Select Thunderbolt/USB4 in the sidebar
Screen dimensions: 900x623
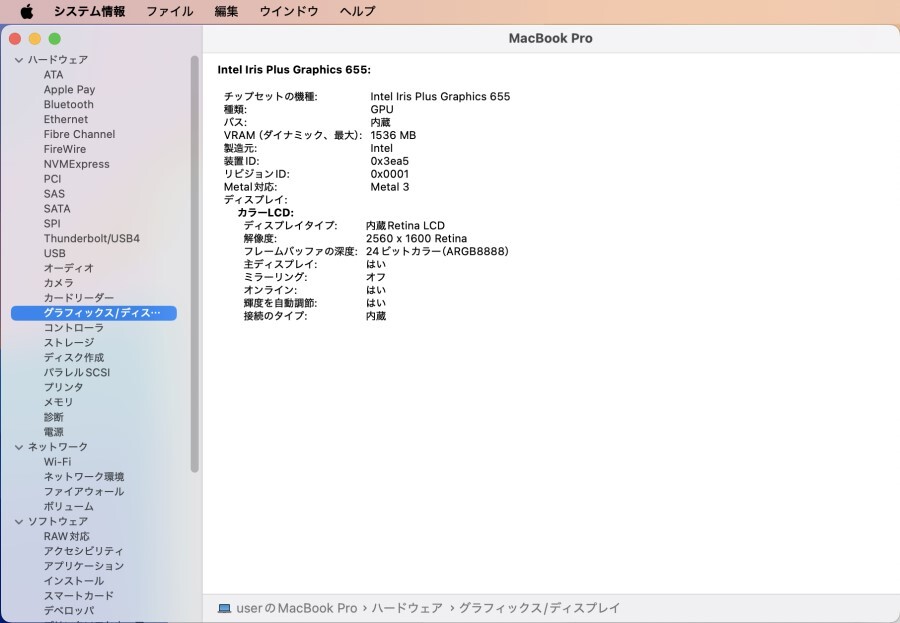tap(92, 238)
